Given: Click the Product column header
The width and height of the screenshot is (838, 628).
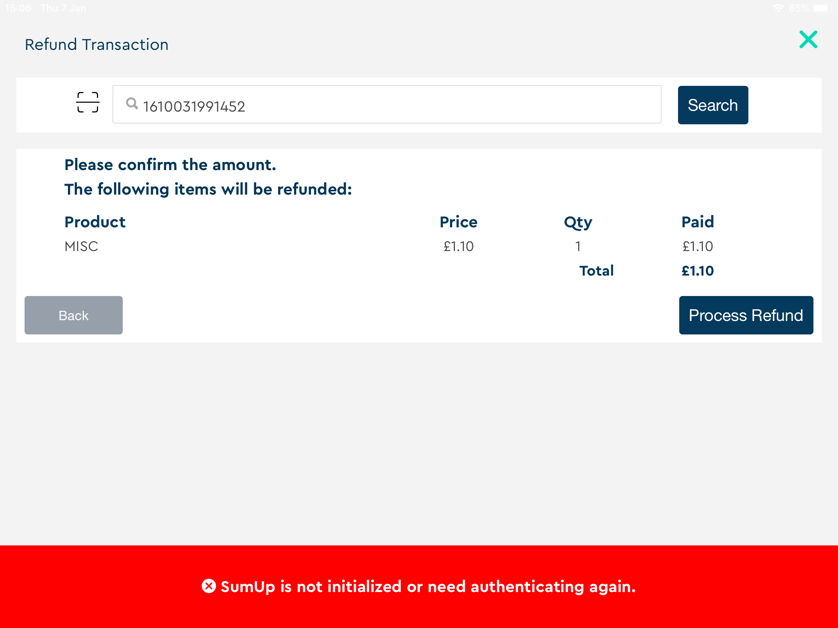Looking at the screenshot, I should (x=94, y=222).
